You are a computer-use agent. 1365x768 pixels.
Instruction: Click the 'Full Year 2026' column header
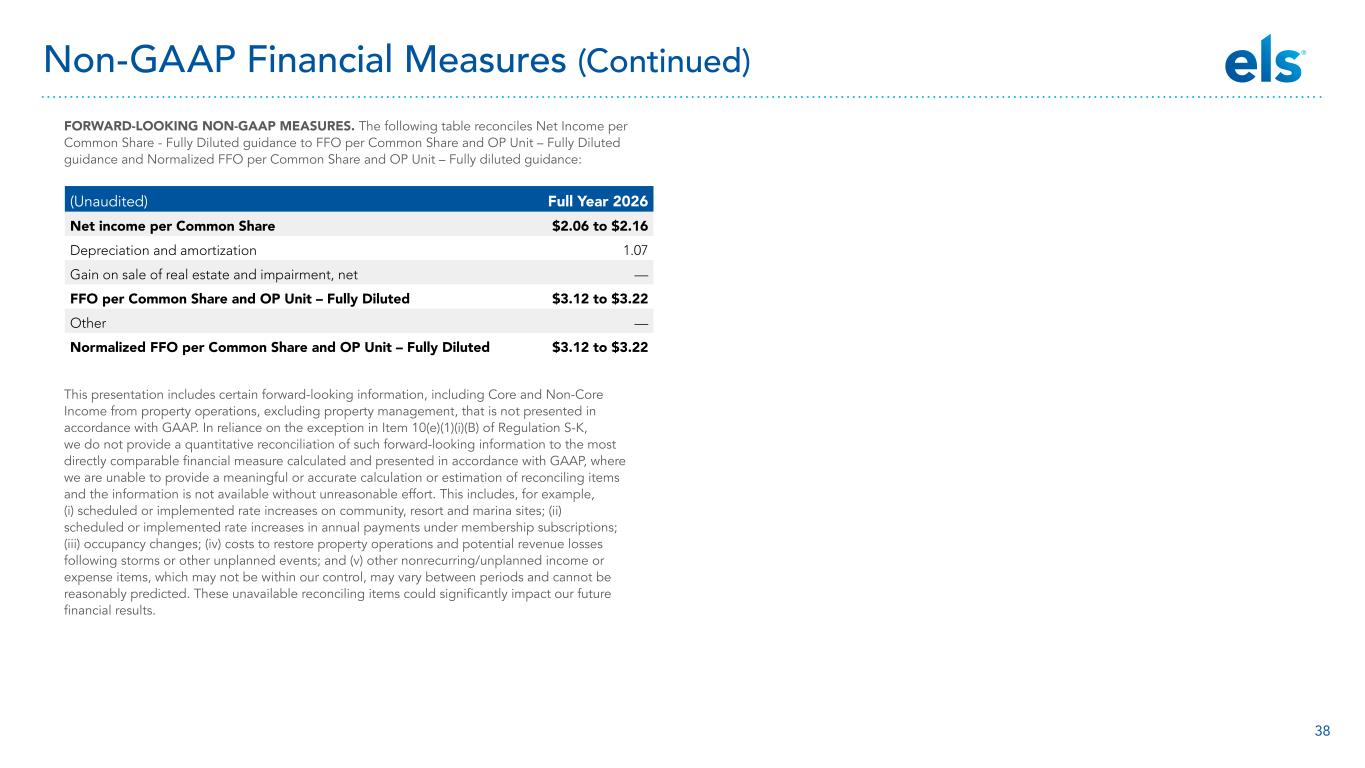598,200
